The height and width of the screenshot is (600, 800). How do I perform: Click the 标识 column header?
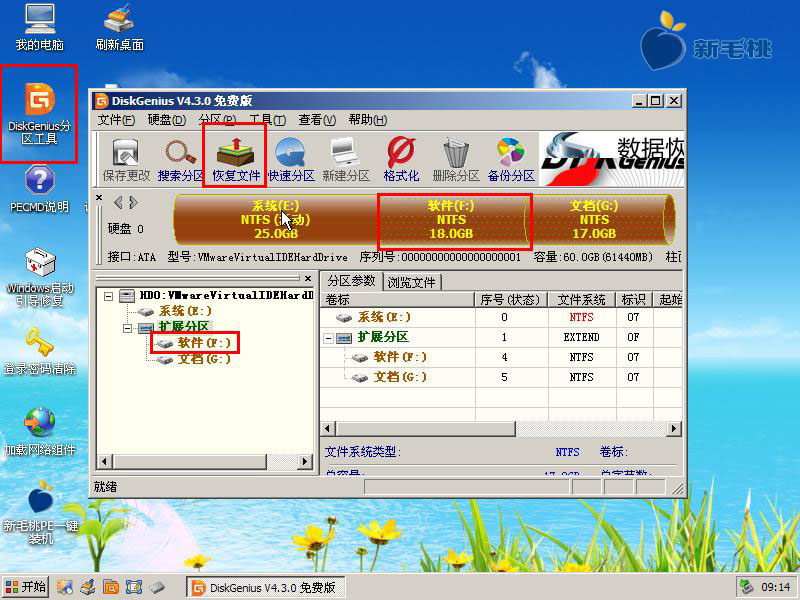pos(634,299)
